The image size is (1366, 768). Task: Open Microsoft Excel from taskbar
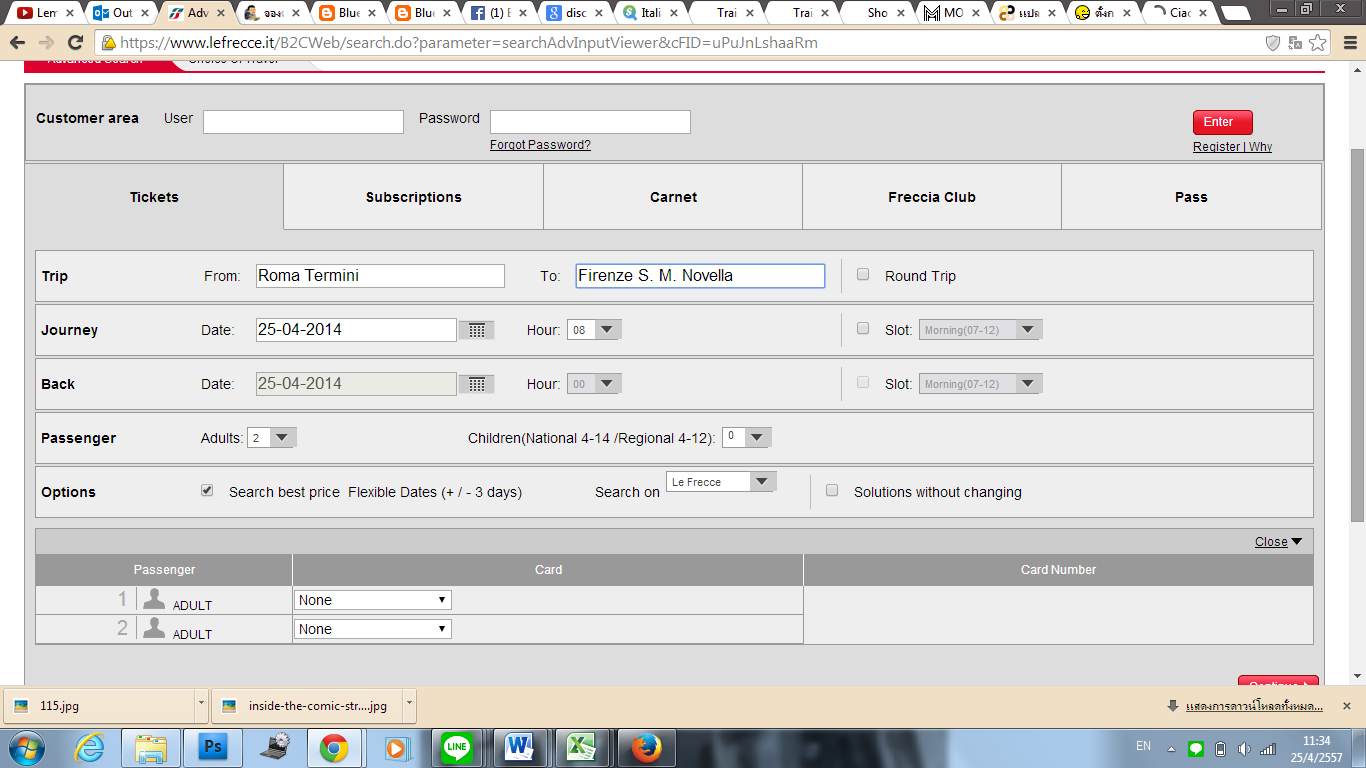[582, 747]
